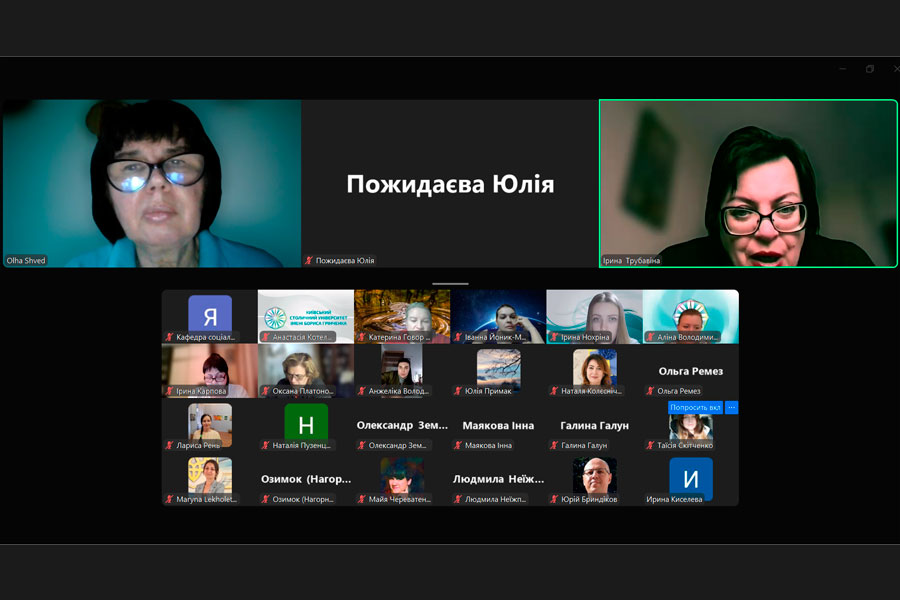Click muted mic icon of Іванна Йоник-М...
Screen dimensions: 900x600
(x=458, y=337)
